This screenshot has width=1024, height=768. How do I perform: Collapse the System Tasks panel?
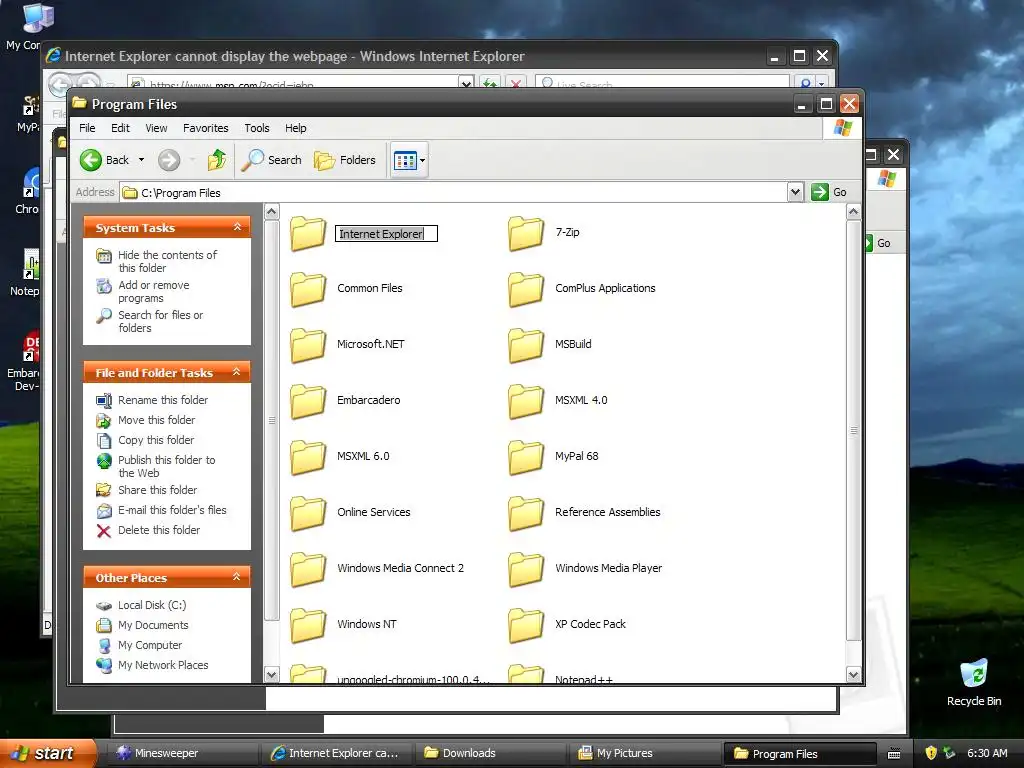(237, 227)
